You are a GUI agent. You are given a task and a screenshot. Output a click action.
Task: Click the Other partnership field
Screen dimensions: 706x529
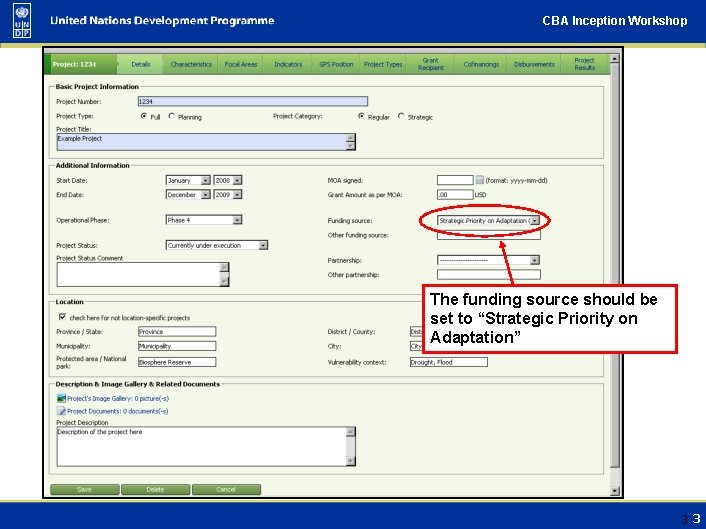(489, 275)
